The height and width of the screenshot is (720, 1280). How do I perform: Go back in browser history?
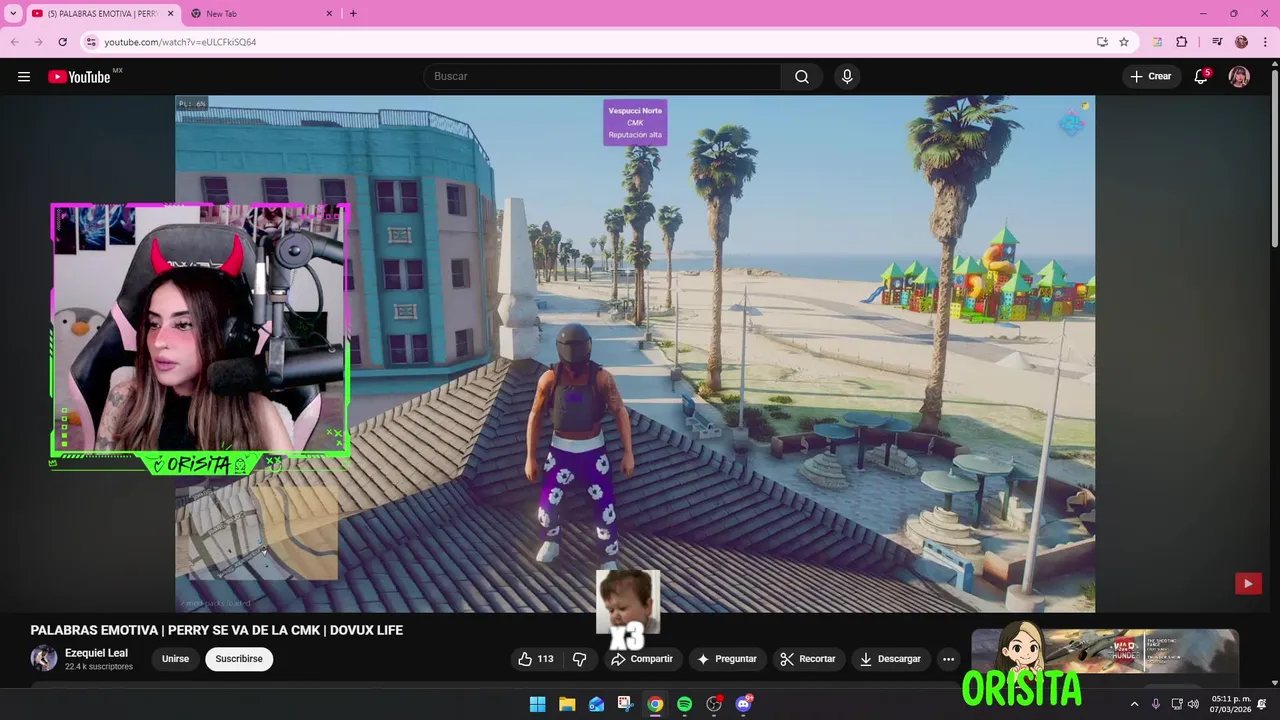coord(15,42)
